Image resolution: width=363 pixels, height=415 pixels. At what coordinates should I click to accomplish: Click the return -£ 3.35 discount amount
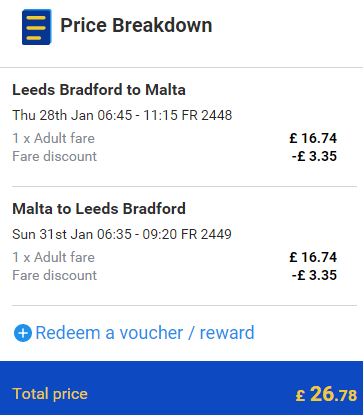(314, 275)
